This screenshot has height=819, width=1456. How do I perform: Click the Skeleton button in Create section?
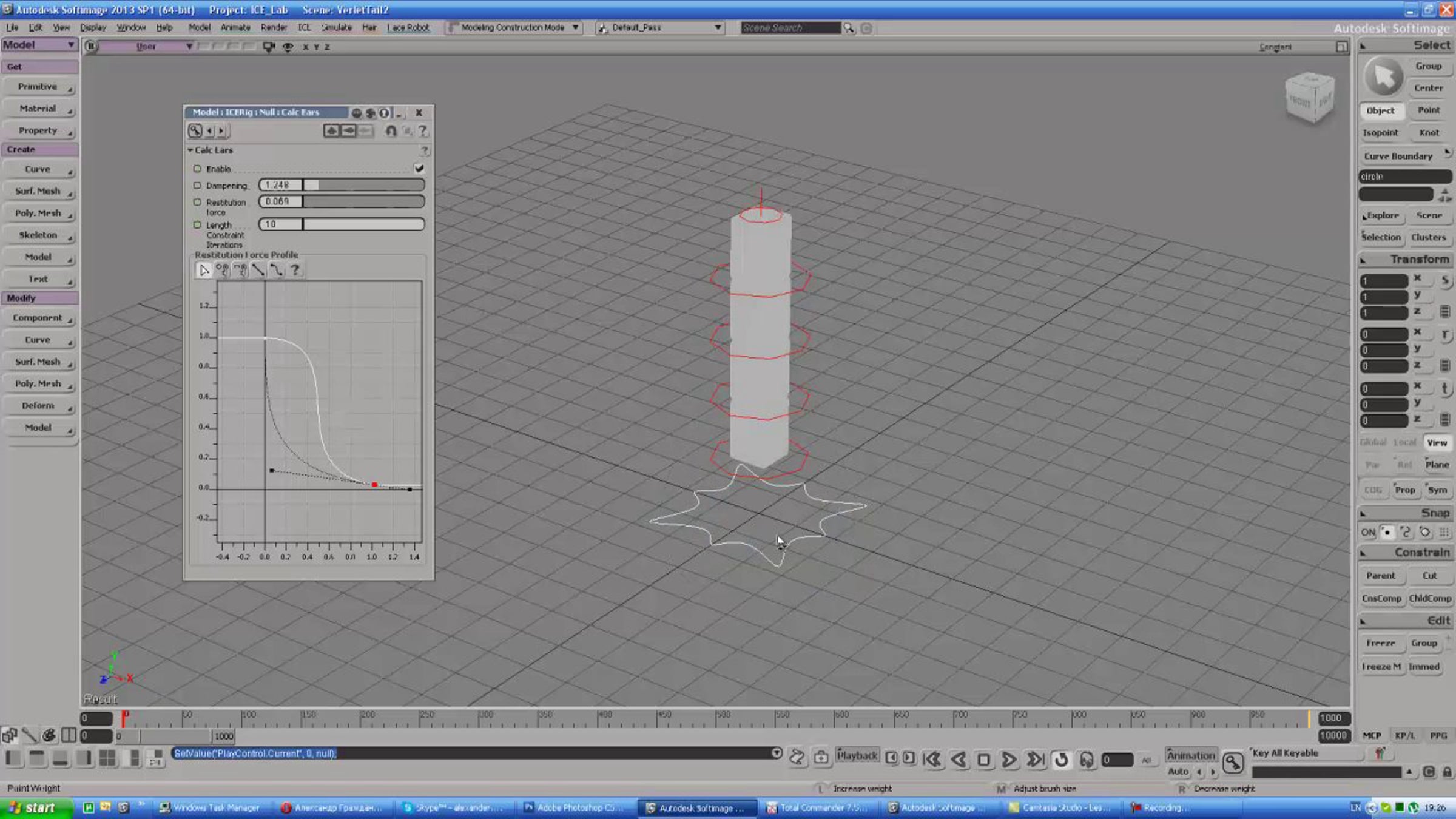coord(40,235)
